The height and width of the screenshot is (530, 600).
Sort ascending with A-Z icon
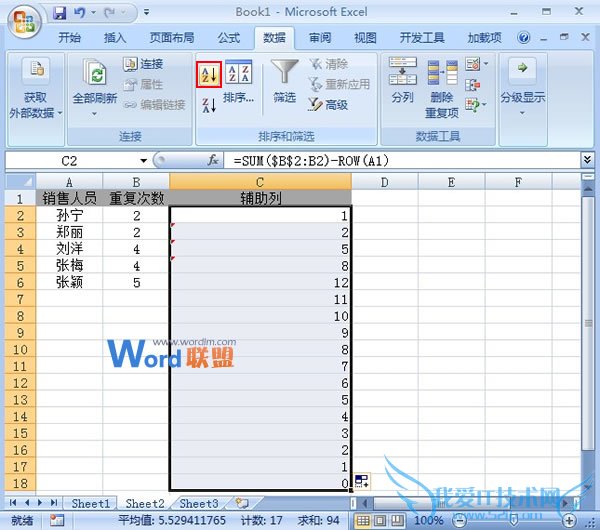click(x=209, y=74)
